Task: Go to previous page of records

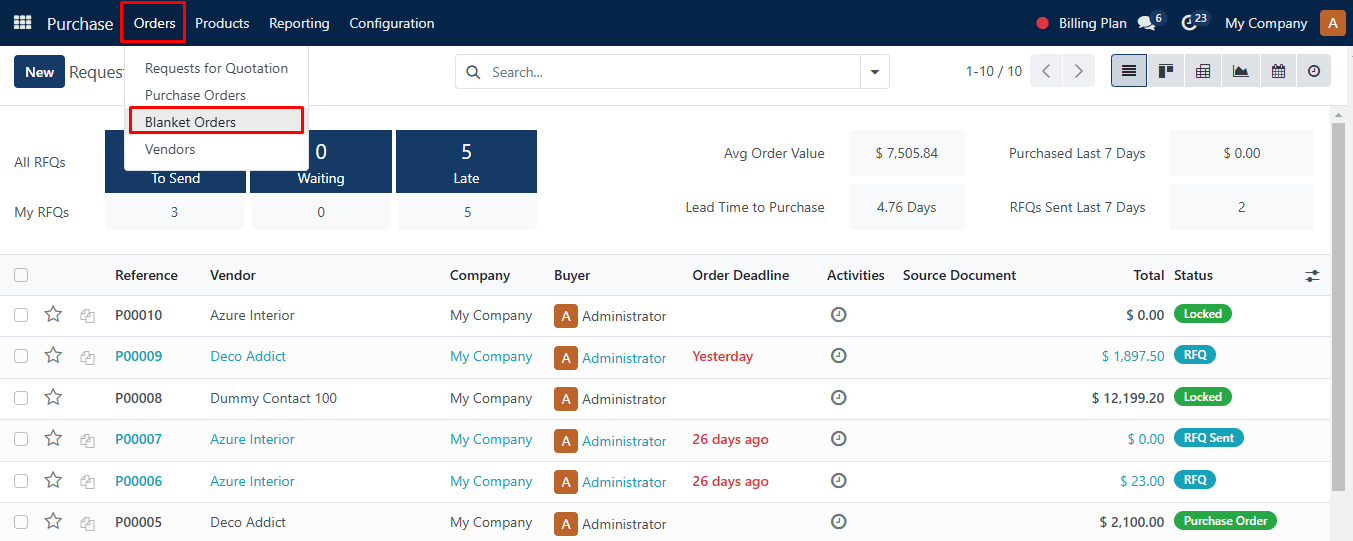Action: coord(1046,71)
